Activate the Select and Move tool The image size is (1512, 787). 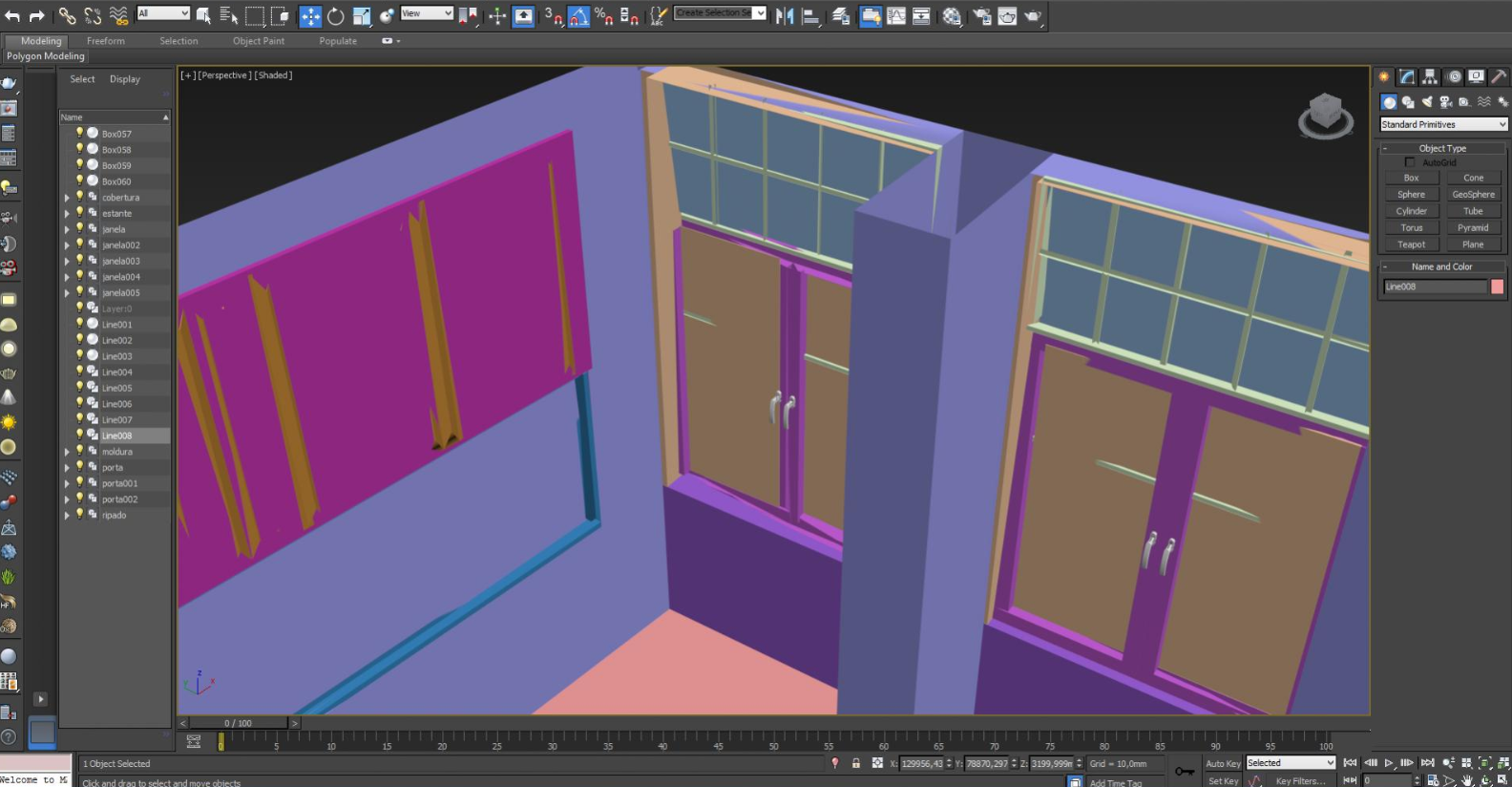click(310, 15)
